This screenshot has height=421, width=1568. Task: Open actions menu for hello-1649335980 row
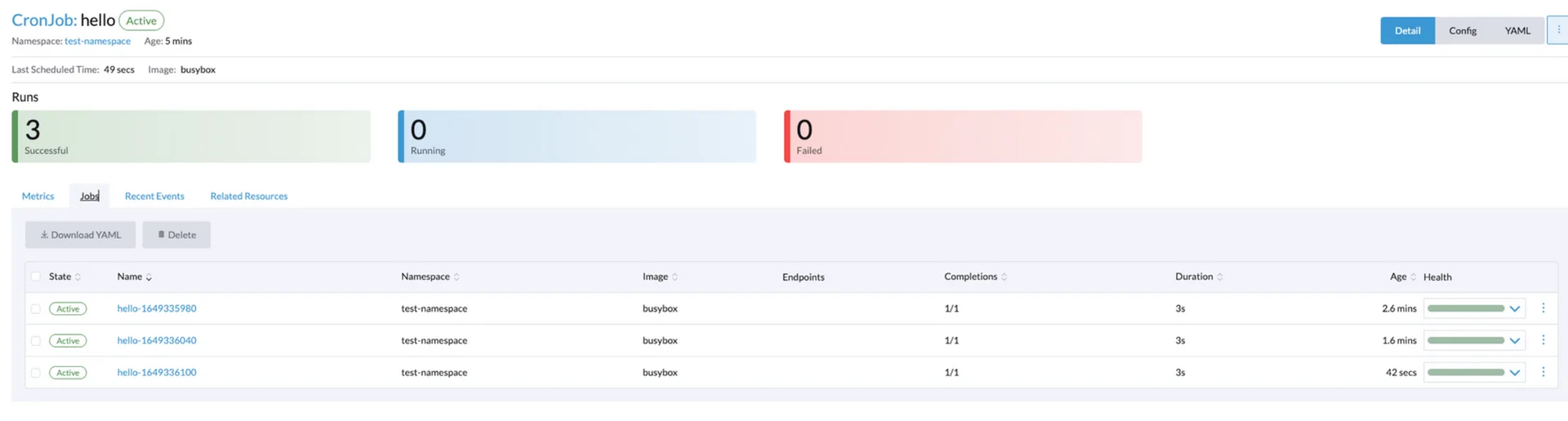click(x=1543, y=308)
